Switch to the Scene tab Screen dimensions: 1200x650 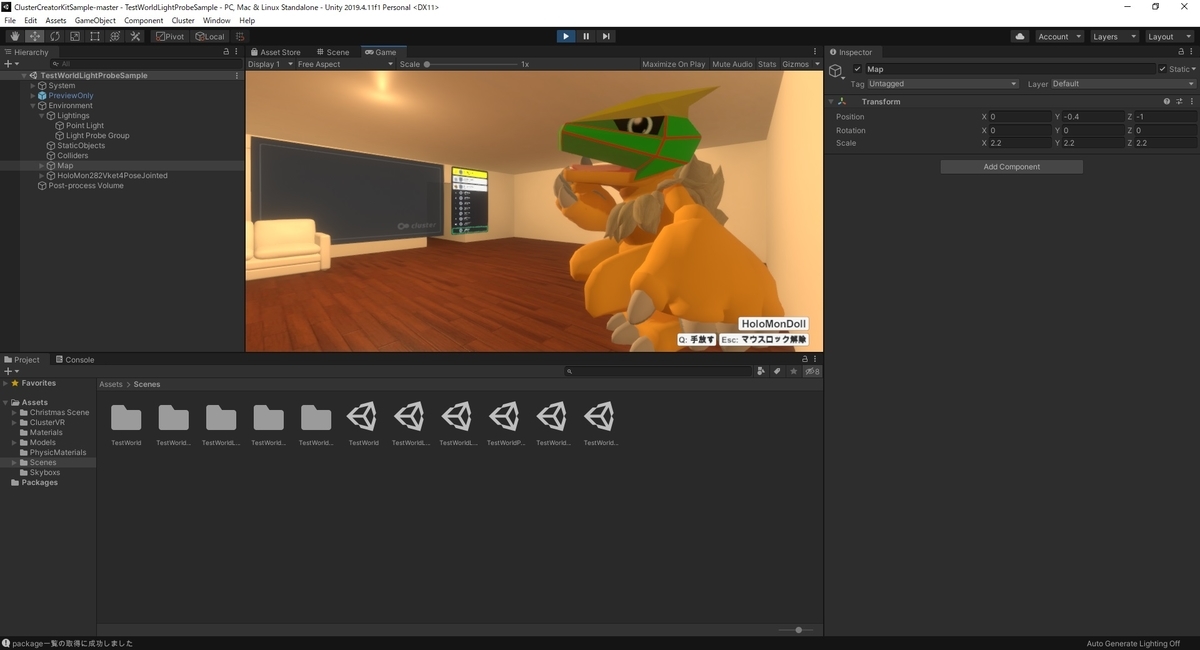333,52
